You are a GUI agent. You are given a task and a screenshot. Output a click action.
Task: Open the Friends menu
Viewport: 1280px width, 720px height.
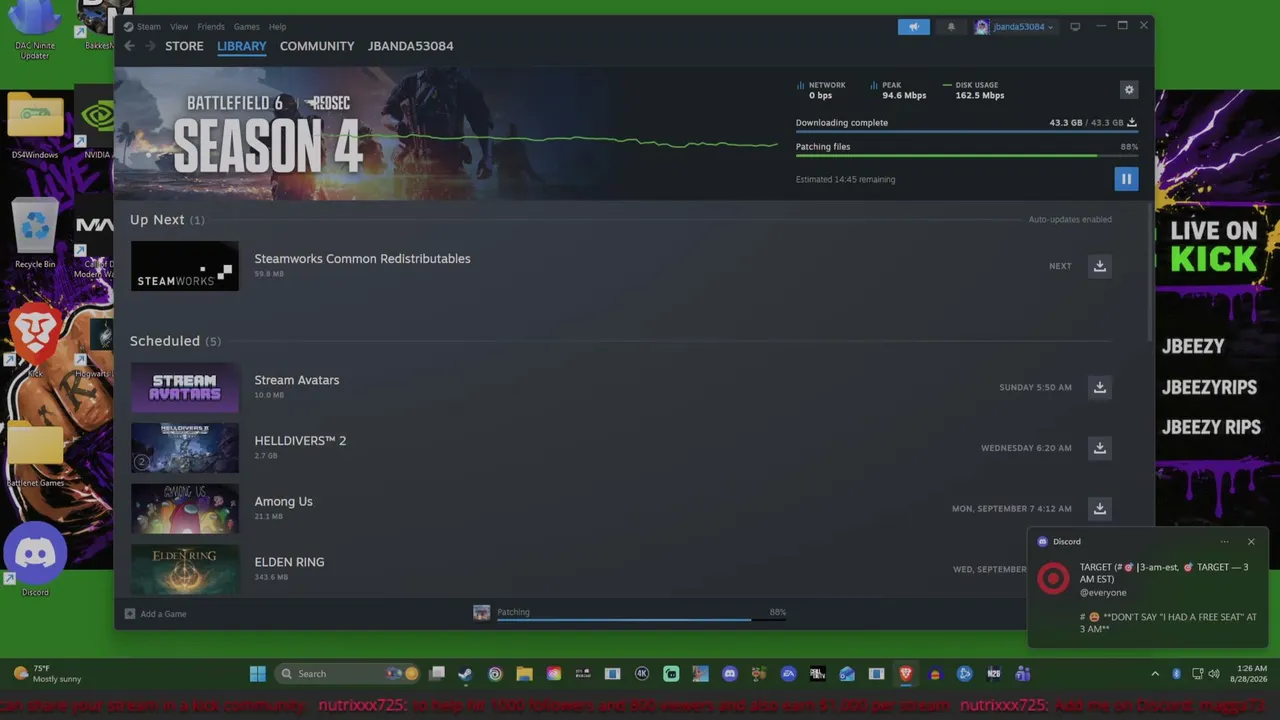coord(211,27)
